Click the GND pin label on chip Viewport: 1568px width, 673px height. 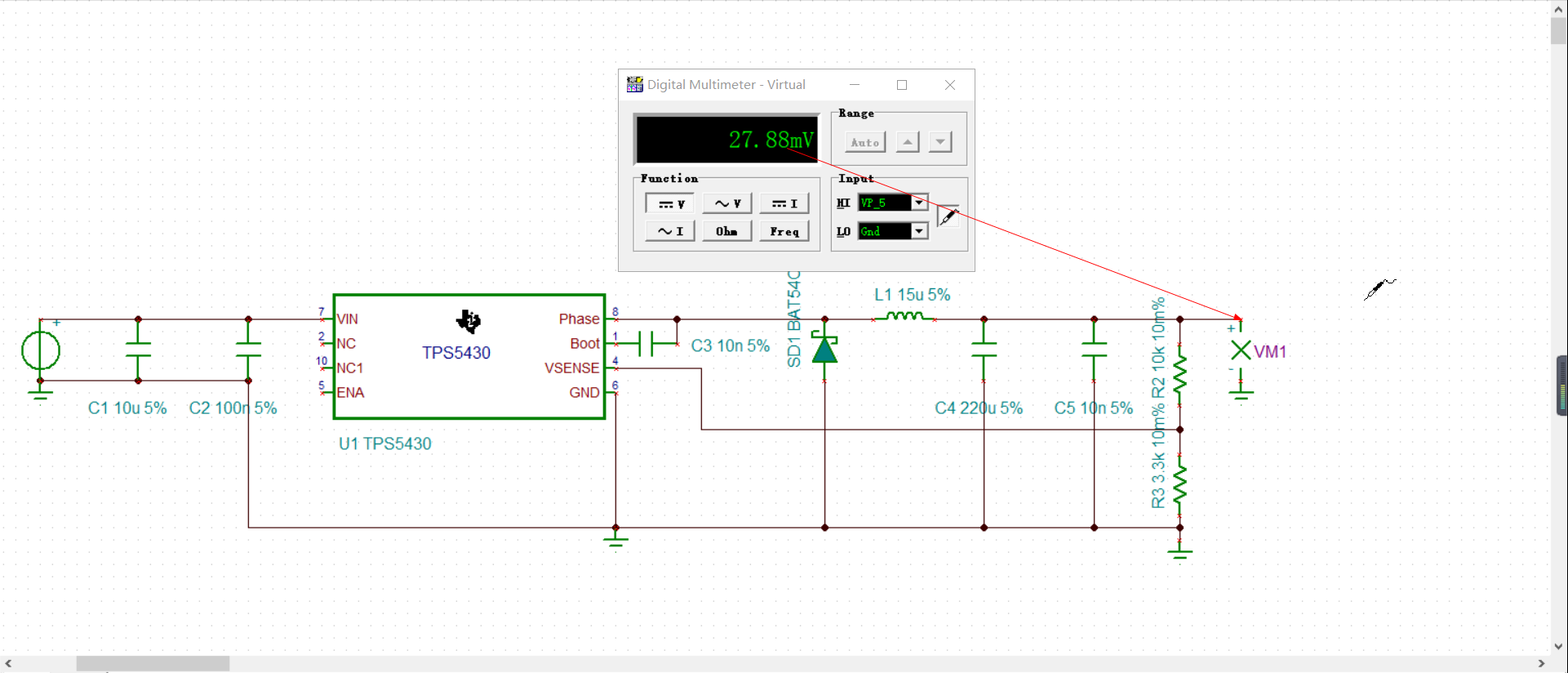click(584, 393)
